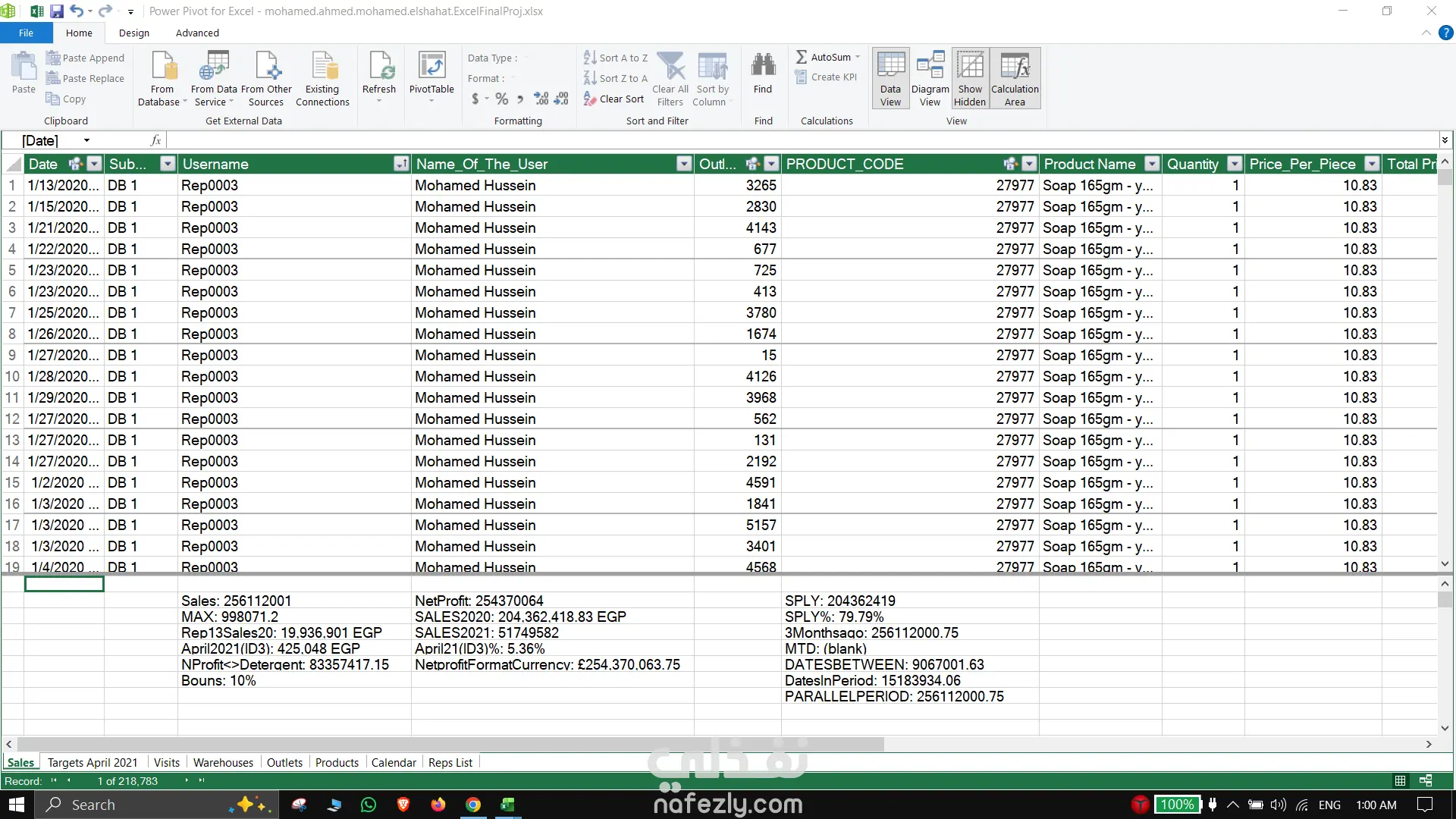Click From Database import icon

click(x=162, y=68)
